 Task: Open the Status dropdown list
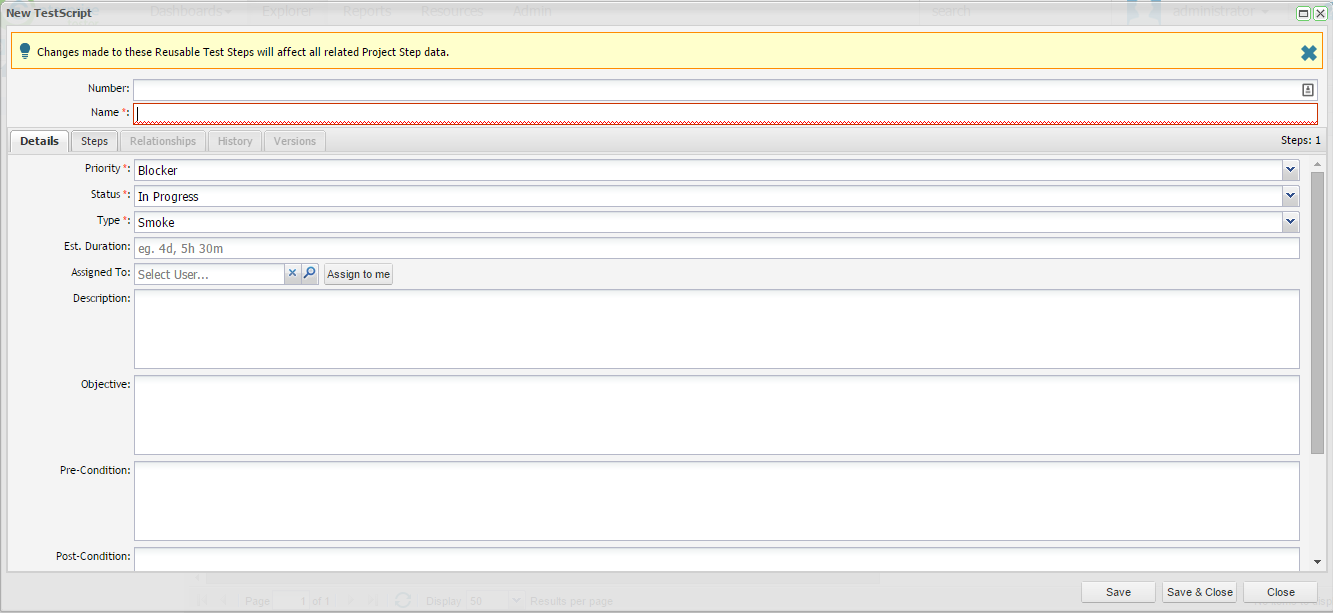point(1290,196)
